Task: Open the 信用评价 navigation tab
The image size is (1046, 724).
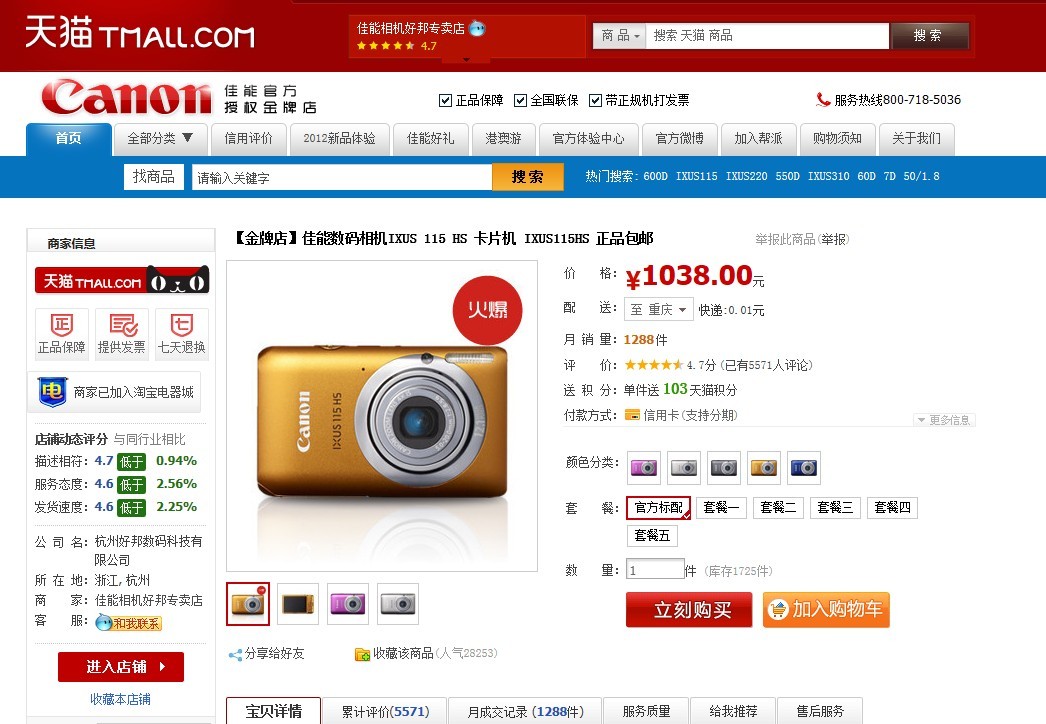Action: point(249,139)
